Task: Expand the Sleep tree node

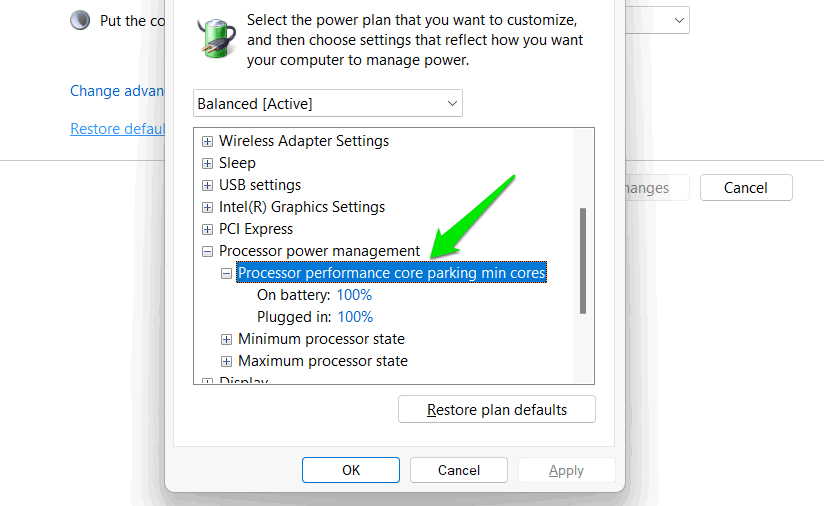Action: tap(208, 163)
